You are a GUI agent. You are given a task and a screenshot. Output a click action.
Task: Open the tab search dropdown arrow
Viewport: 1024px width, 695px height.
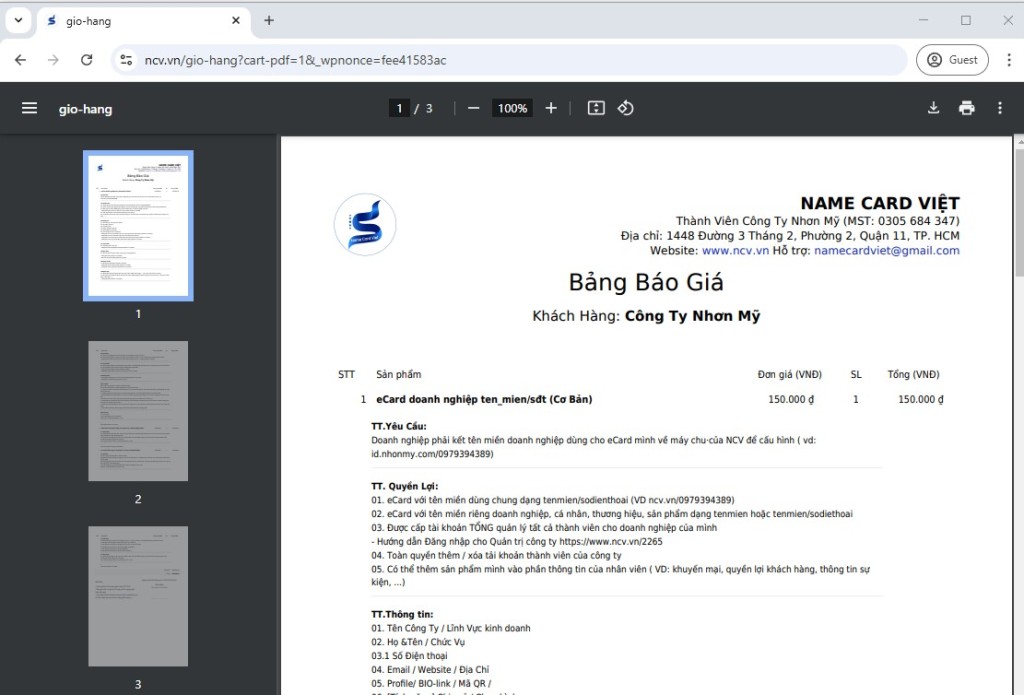18,20
